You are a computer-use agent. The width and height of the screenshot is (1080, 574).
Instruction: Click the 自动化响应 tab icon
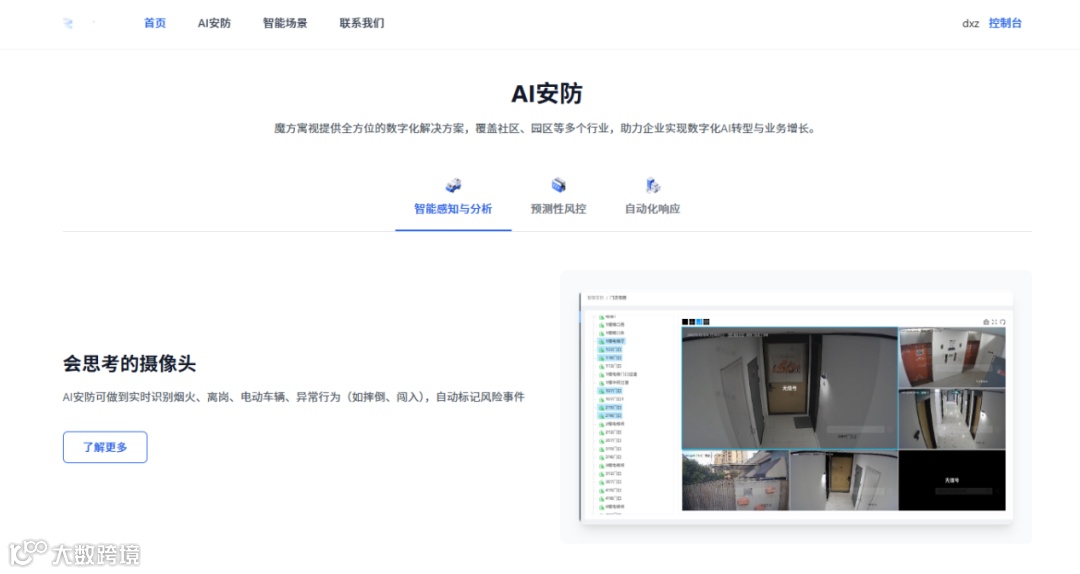652,185
